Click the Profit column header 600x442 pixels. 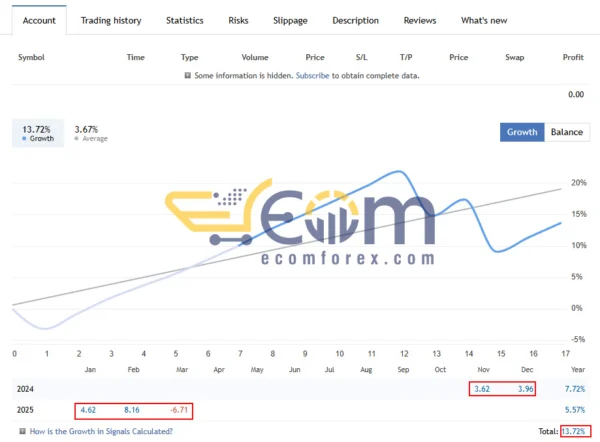pyautogui.click(x=573, y=57)
